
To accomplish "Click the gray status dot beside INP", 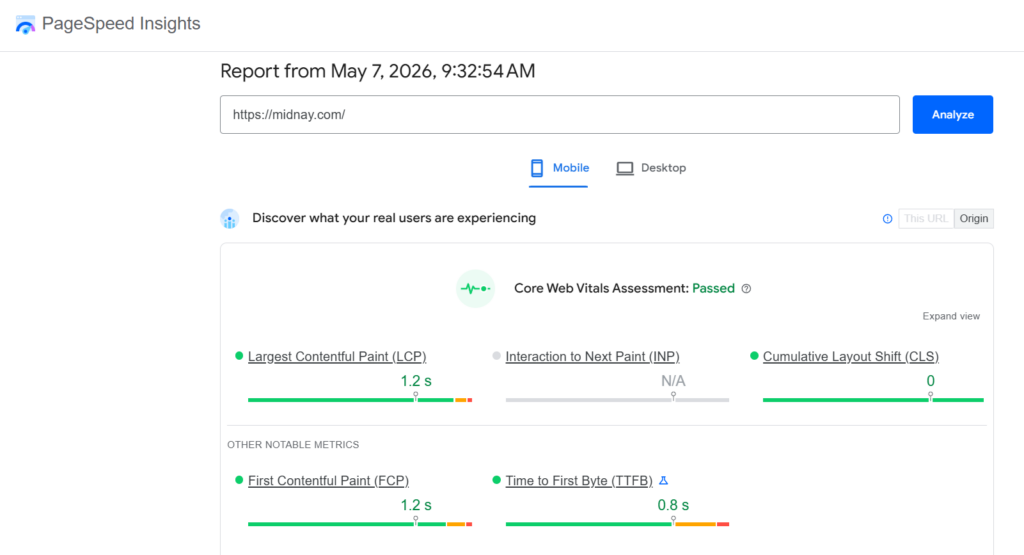I will [496, 356].
